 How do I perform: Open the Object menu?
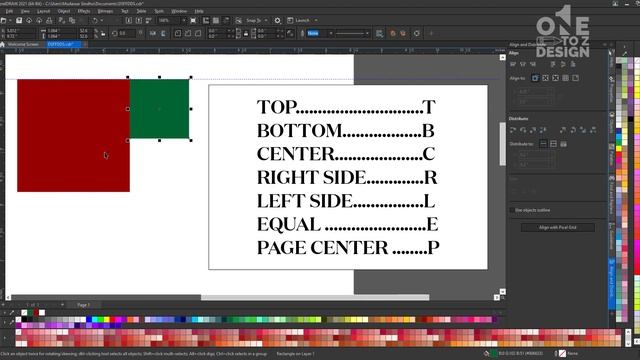pos(64,11)
